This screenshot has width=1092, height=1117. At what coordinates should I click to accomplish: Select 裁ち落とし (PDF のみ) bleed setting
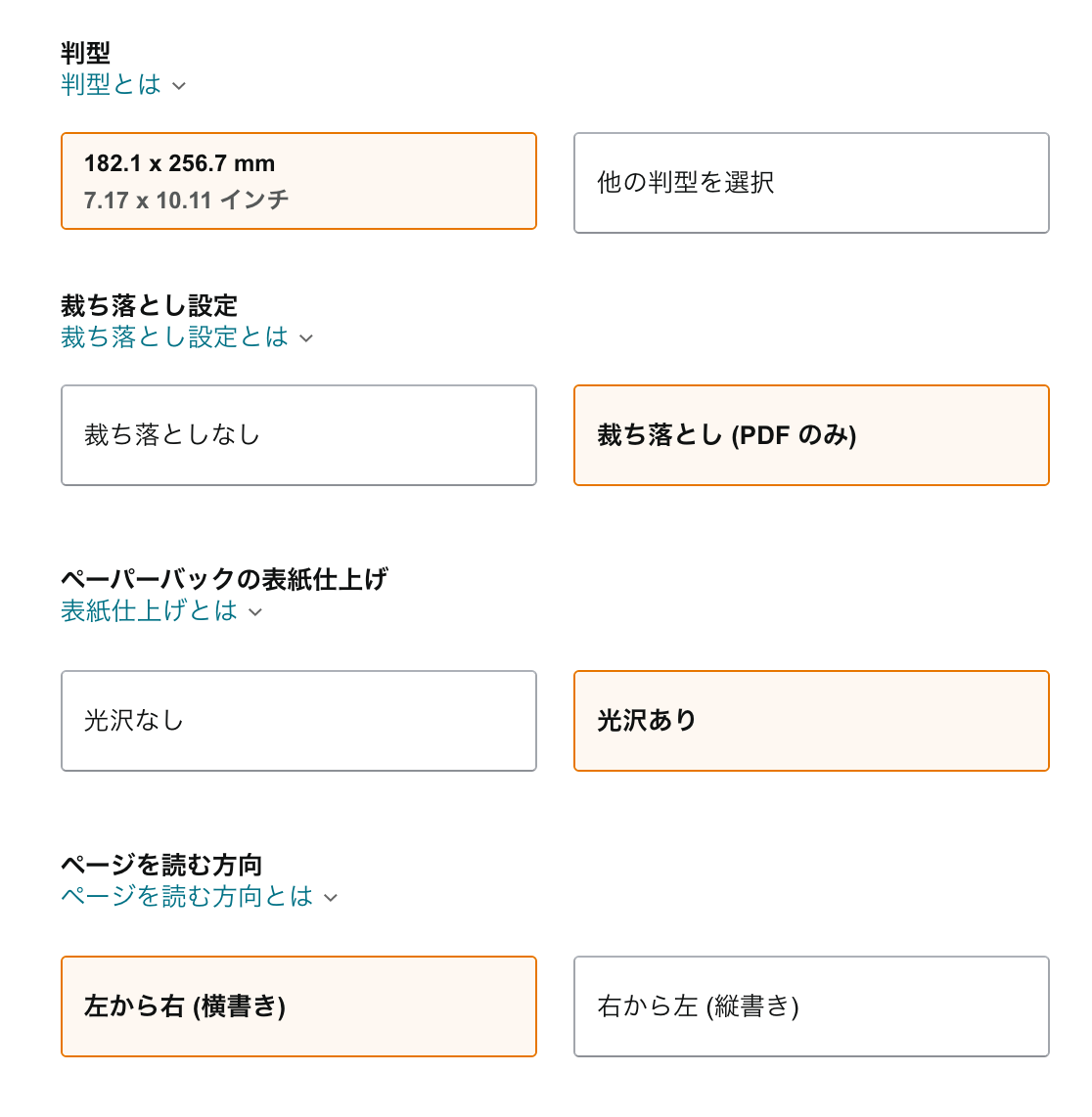click(811, 434)
